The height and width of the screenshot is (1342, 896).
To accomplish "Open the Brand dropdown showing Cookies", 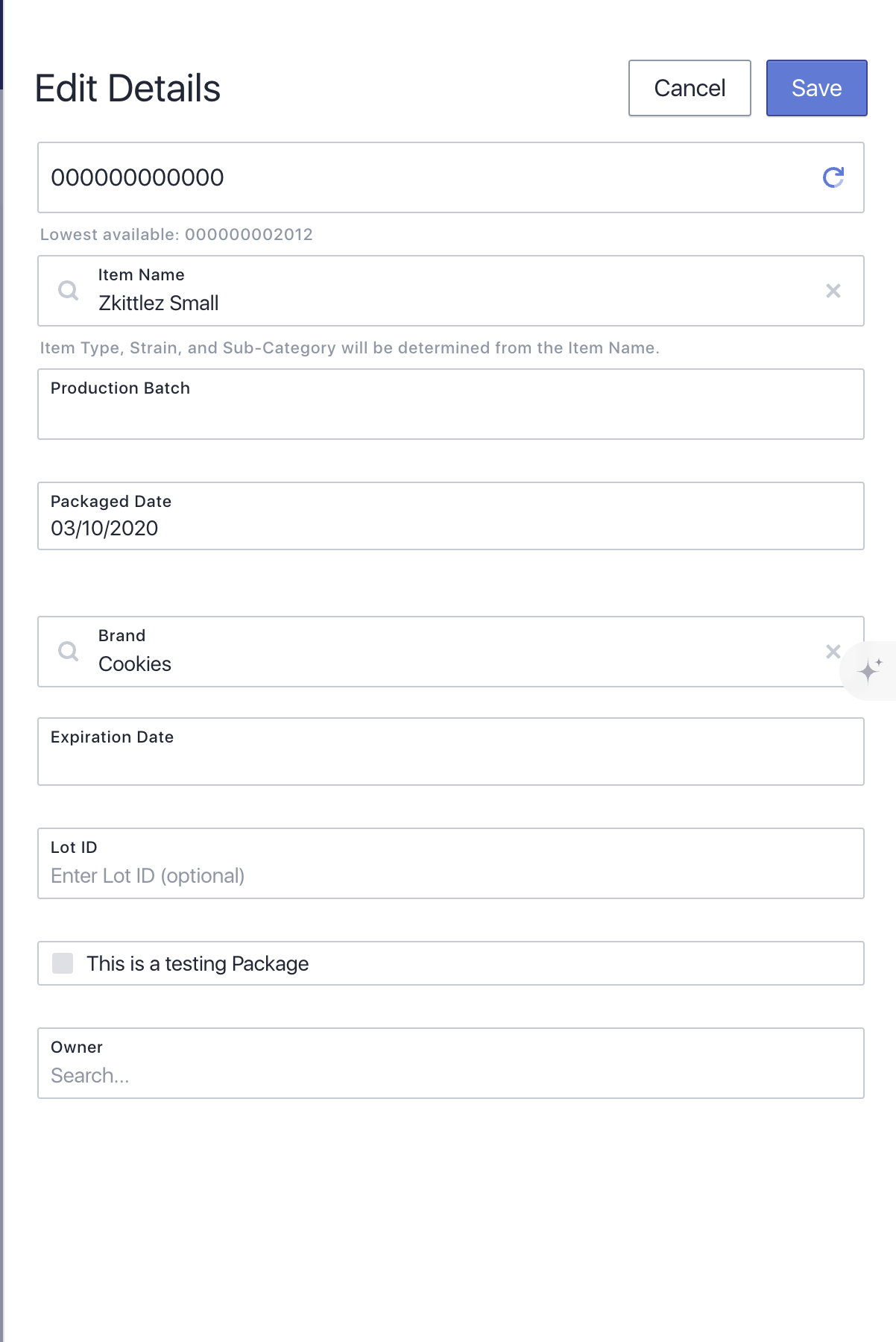I will coord(451,652).
